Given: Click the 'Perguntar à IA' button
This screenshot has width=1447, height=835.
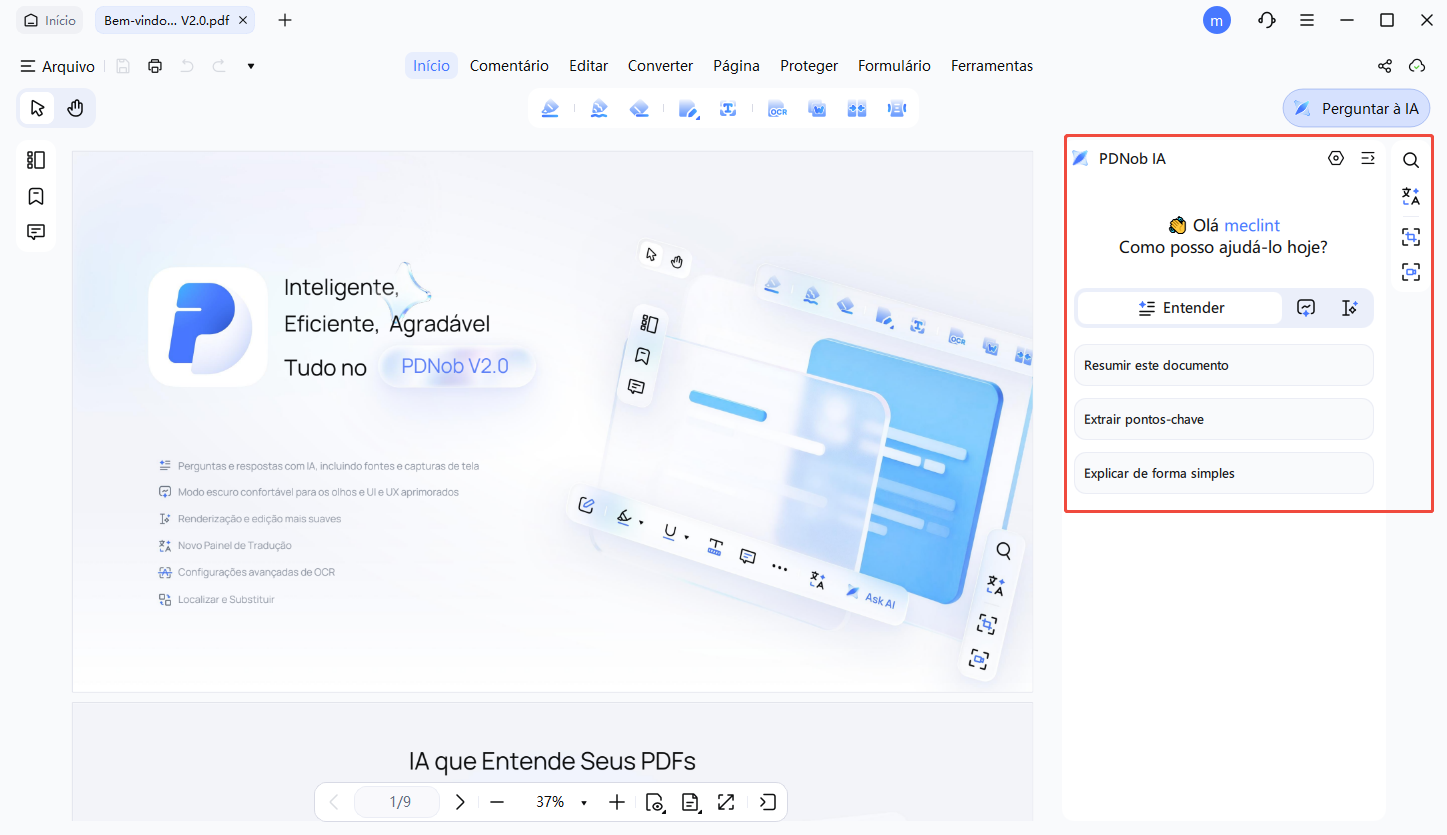Looking at the screenshot, I should click(1356, 107).
